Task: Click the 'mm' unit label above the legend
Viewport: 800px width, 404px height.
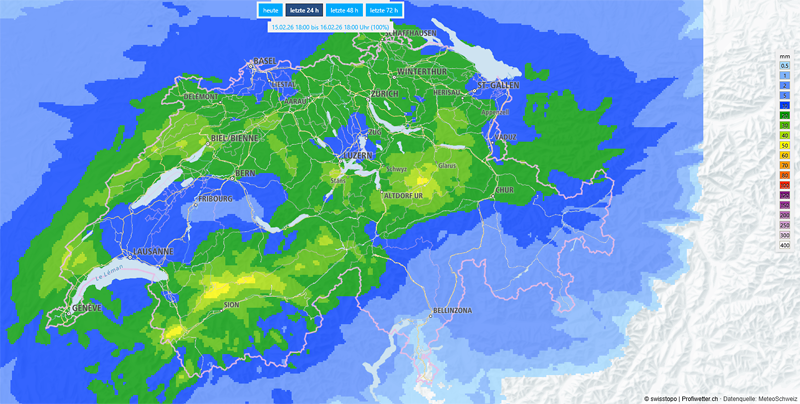Action: click(785, 57)
